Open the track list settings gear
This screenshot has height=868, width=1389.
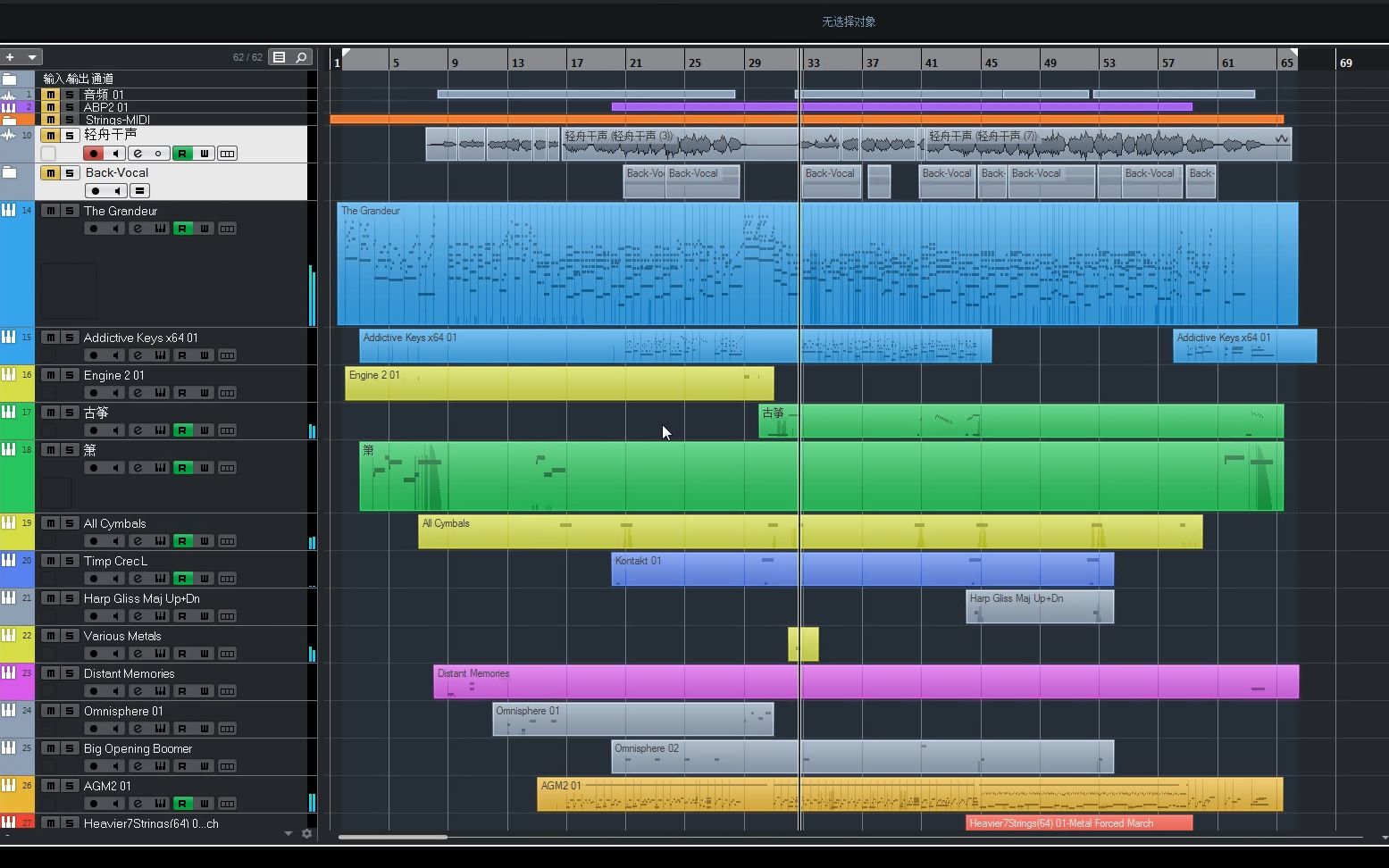pos(306,833)
